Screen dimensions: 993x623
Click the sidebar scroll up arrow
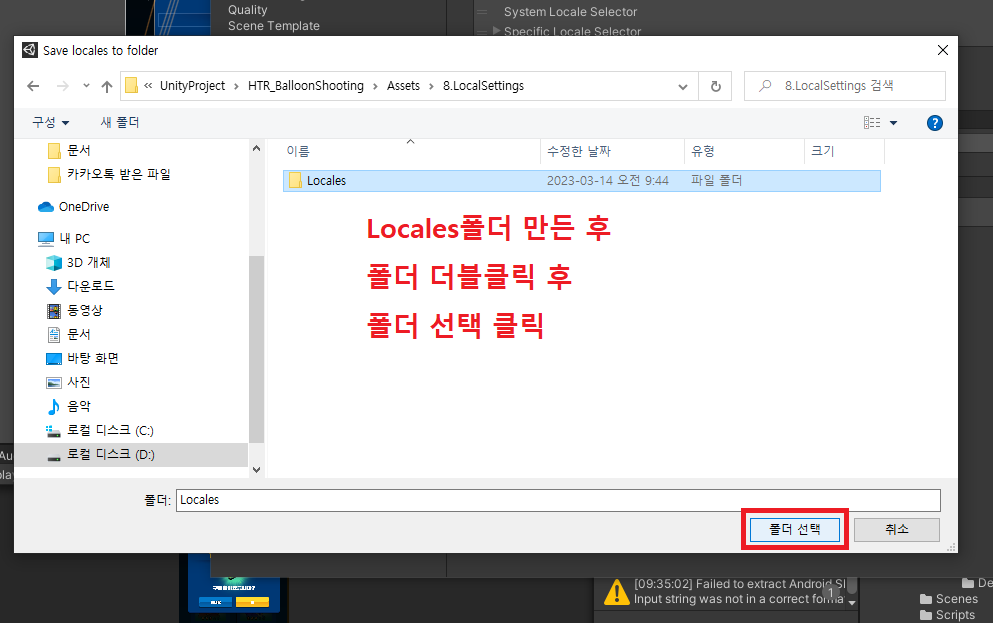pyautogui.click(x=256, y=148)
